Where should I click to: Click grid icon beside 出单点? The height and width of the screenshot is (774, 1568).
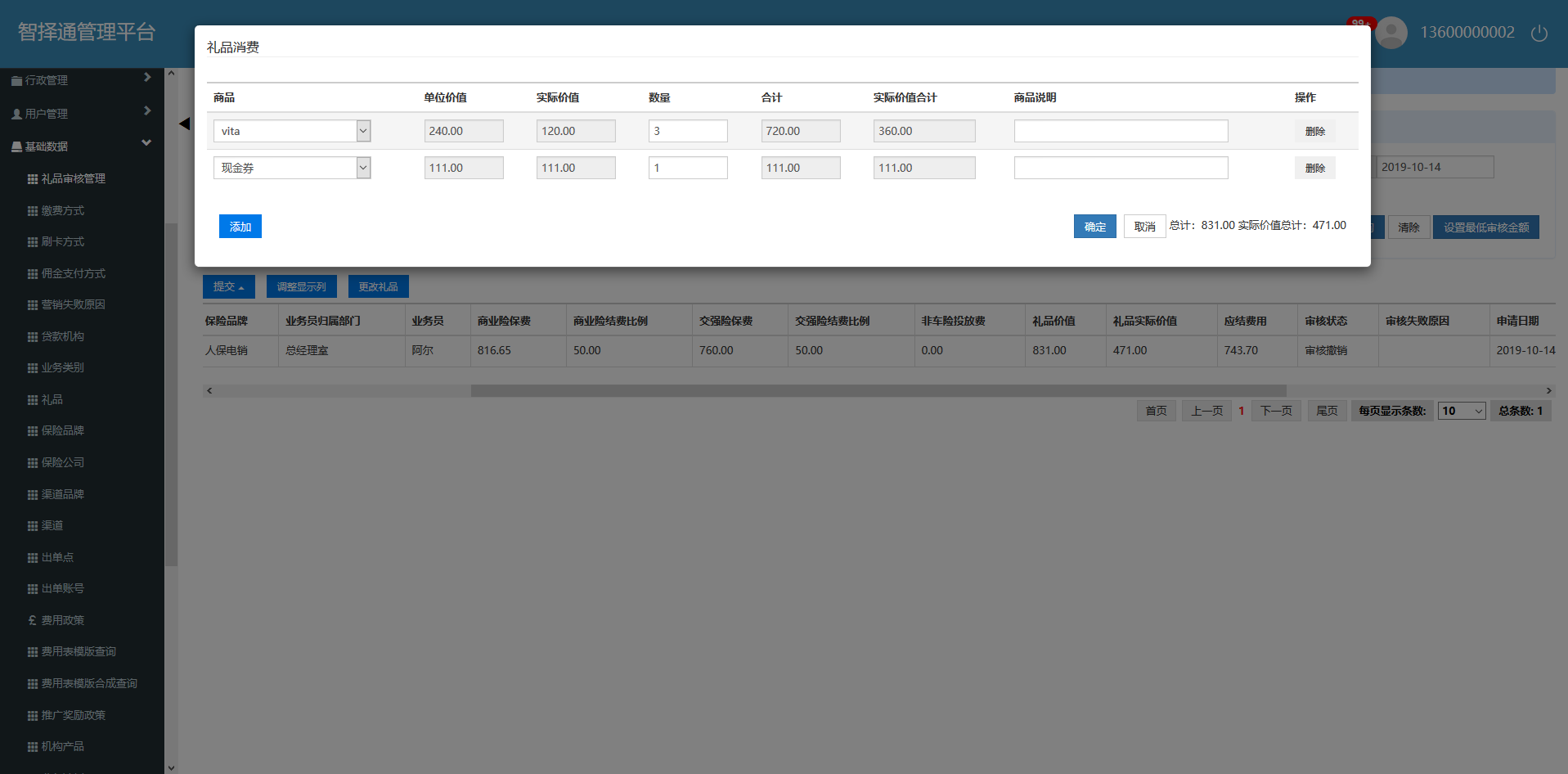click(x=33, y=558)
